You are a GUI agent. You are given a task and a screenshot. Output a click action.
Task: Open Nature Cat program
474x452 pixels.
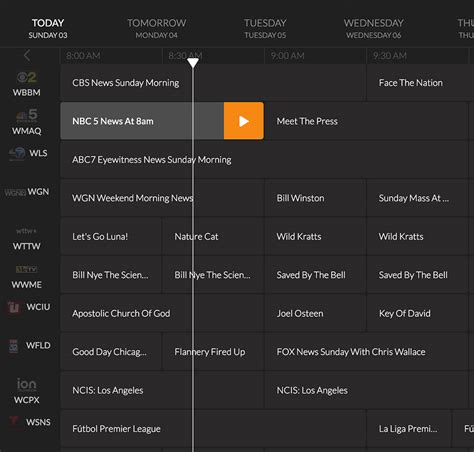point(213,236)
